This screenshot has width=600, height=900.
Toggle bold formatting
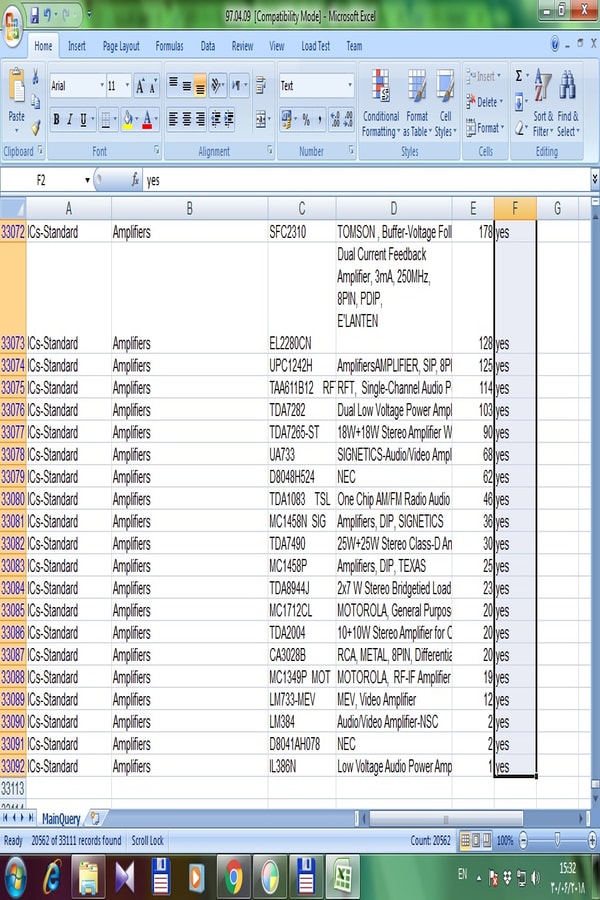point(56,119)
